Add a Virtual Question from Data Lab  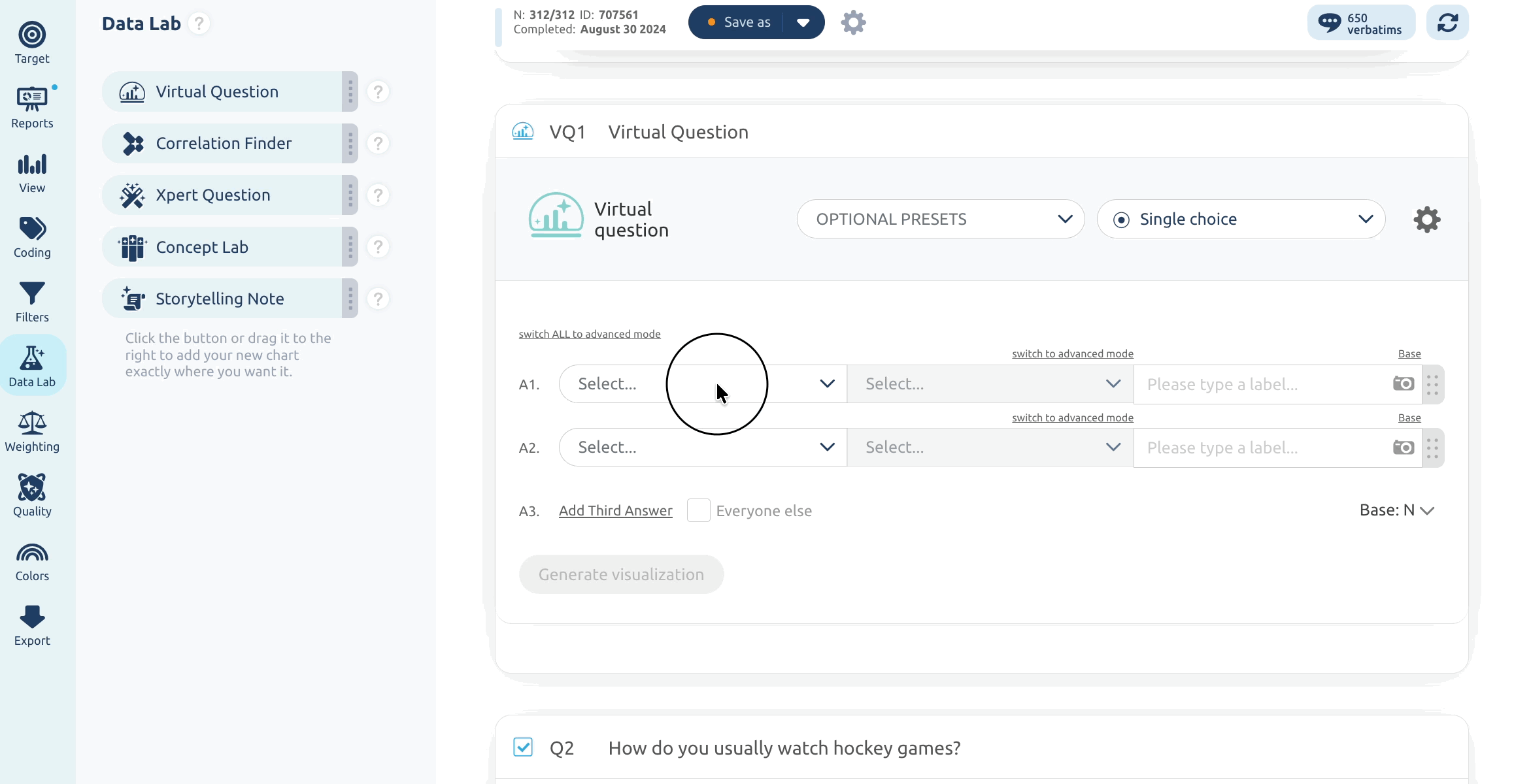pyautogui.click(x=222, y=91)
